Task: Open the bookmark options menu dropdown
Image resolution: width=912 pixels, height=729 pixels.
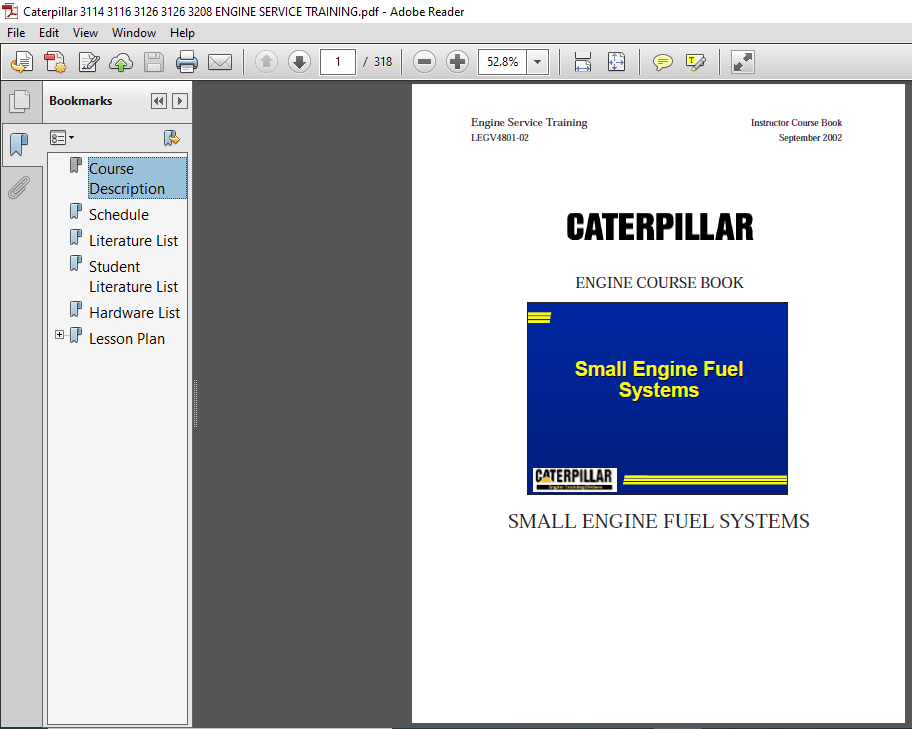Action: click(62, 138)
